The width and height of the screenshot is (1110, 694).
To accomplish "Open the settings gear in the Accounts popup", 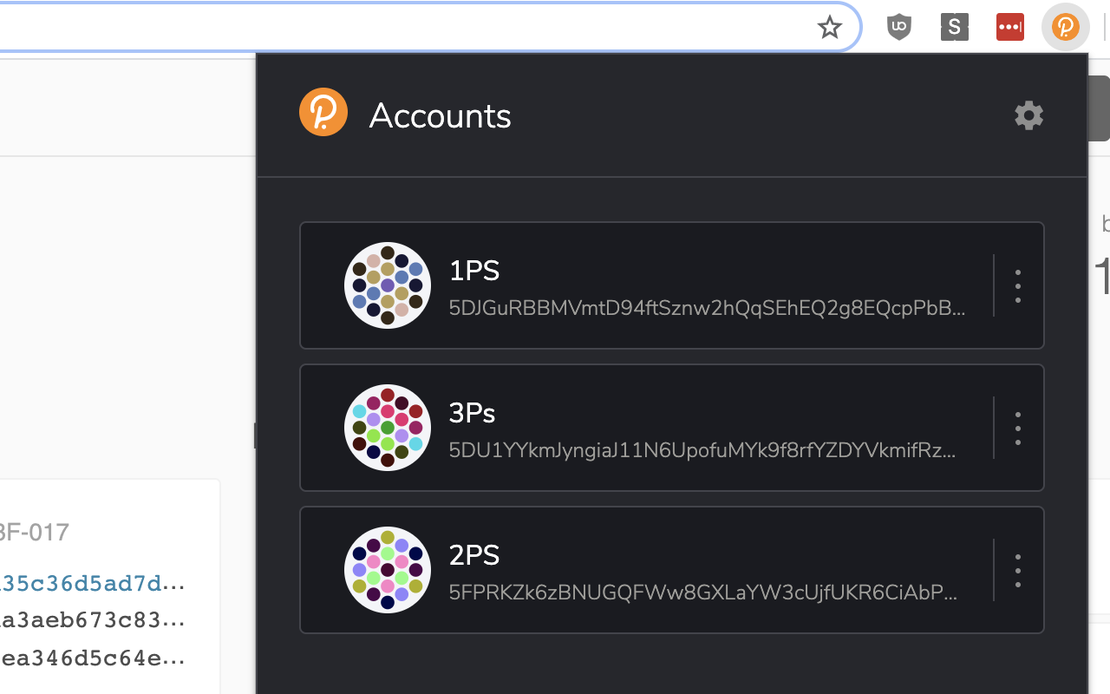I will pyautogui.click(x=1029, y=115).
